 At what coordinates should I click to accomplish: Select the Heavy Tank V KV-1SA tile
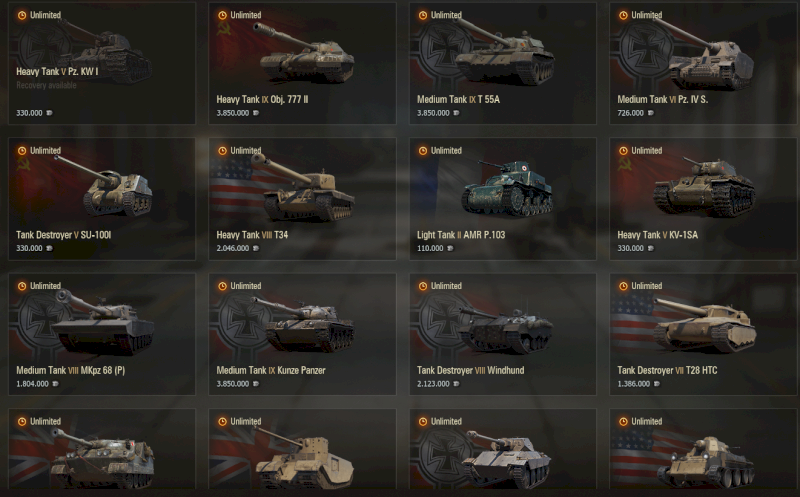coord(703,199)
